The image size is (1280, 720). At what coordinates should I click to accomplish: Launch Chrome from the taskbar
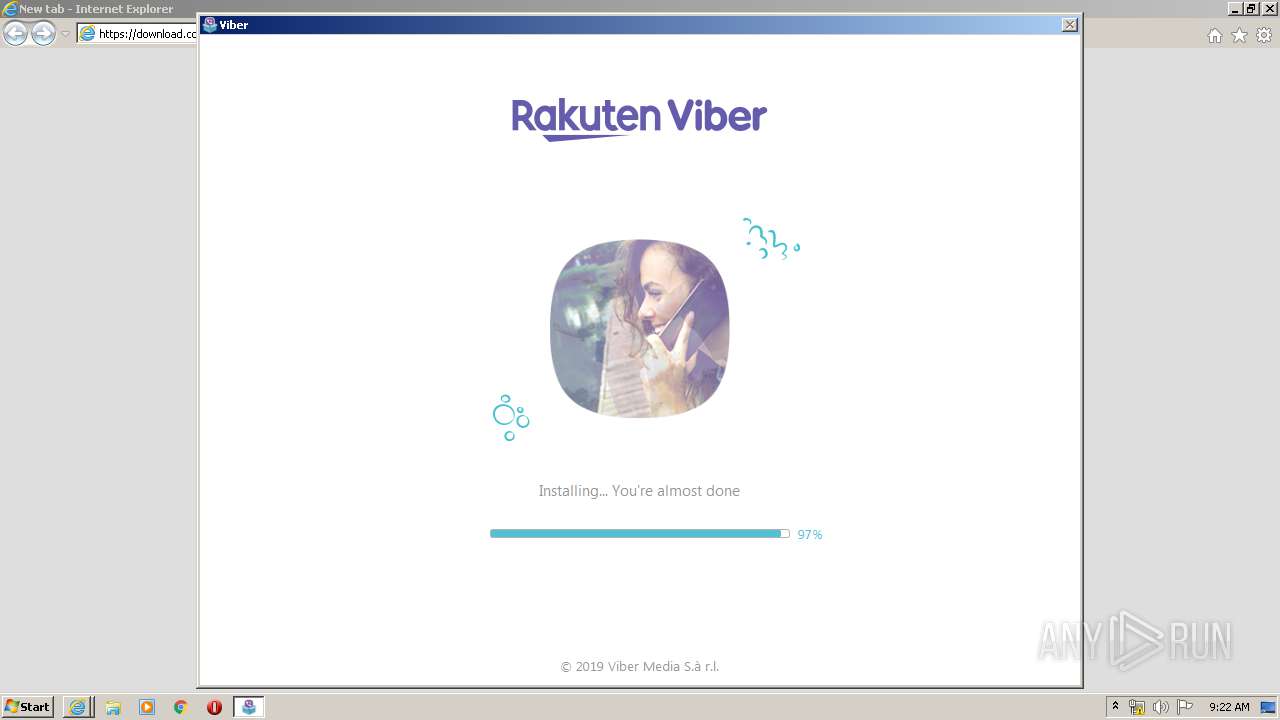[x=181, y=707]
